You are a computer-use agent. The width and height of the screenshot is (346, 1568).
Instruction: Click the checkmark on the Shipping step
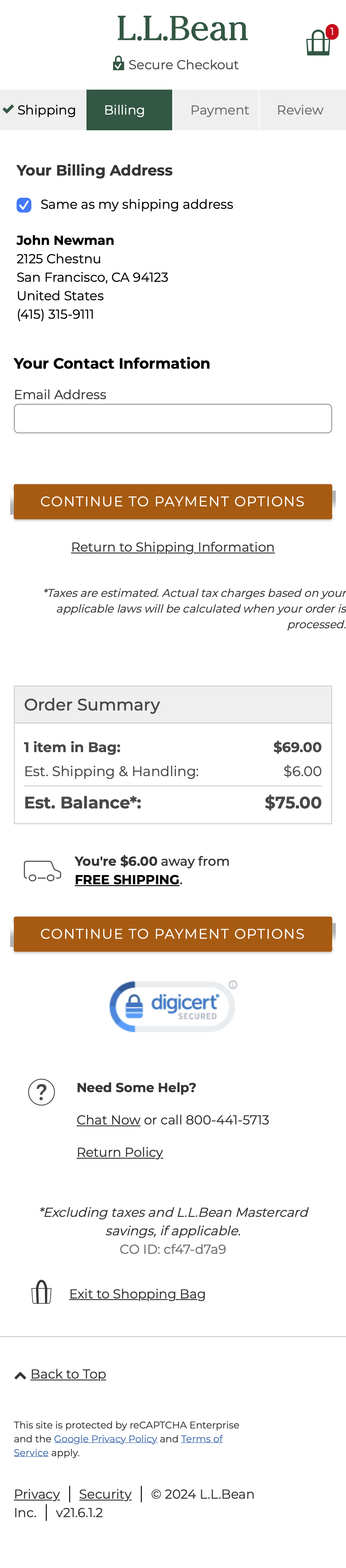[x=9, y=110]
